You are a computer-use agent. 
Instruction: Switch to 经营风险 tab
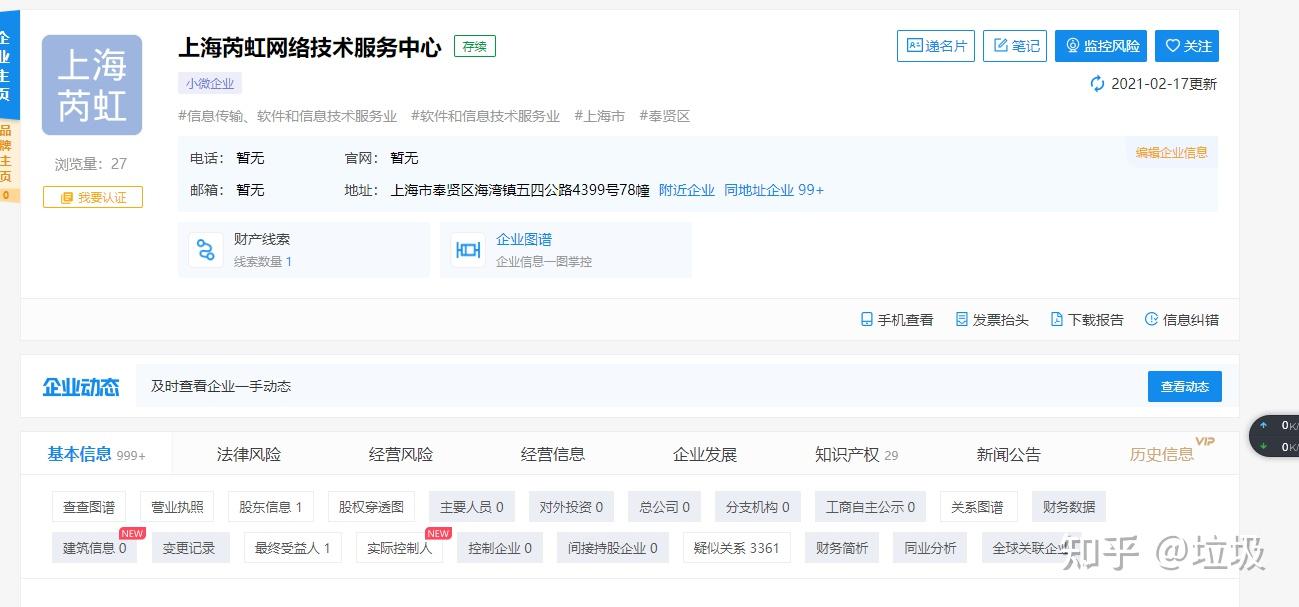coord(401,454)
